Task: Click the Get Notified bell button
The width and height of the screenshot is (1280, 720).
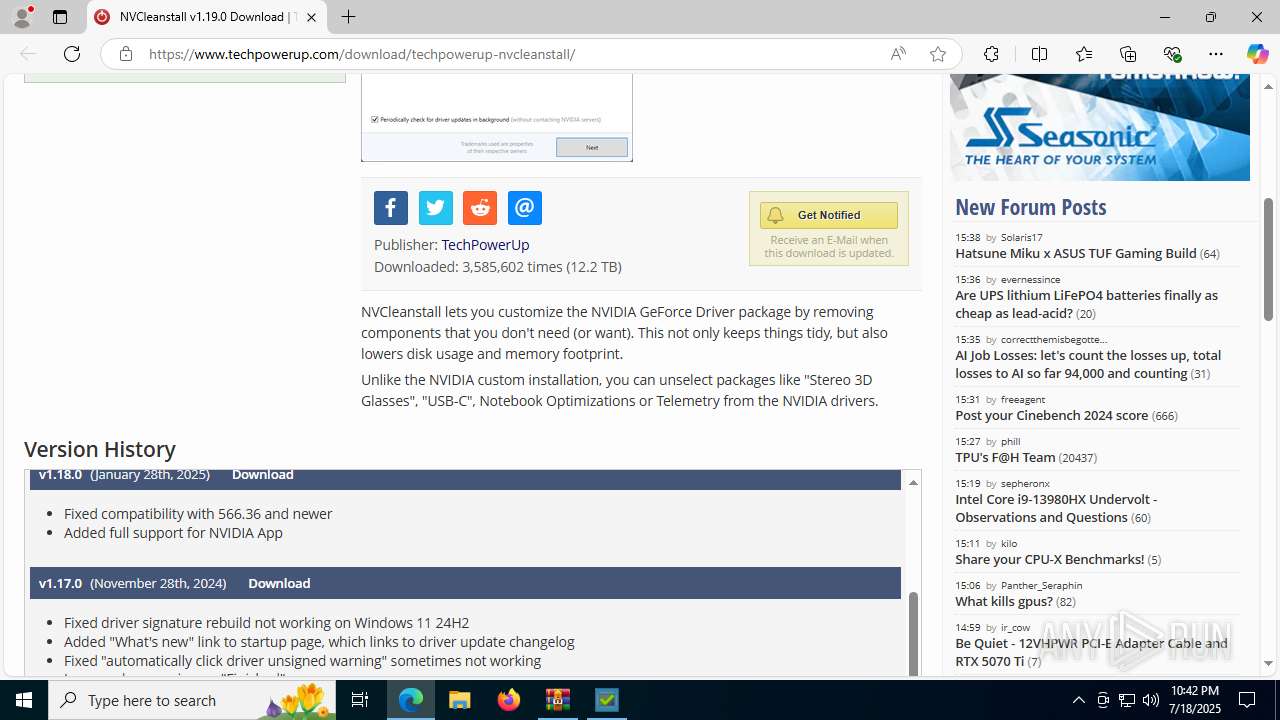Action: [x=828, y=215]
